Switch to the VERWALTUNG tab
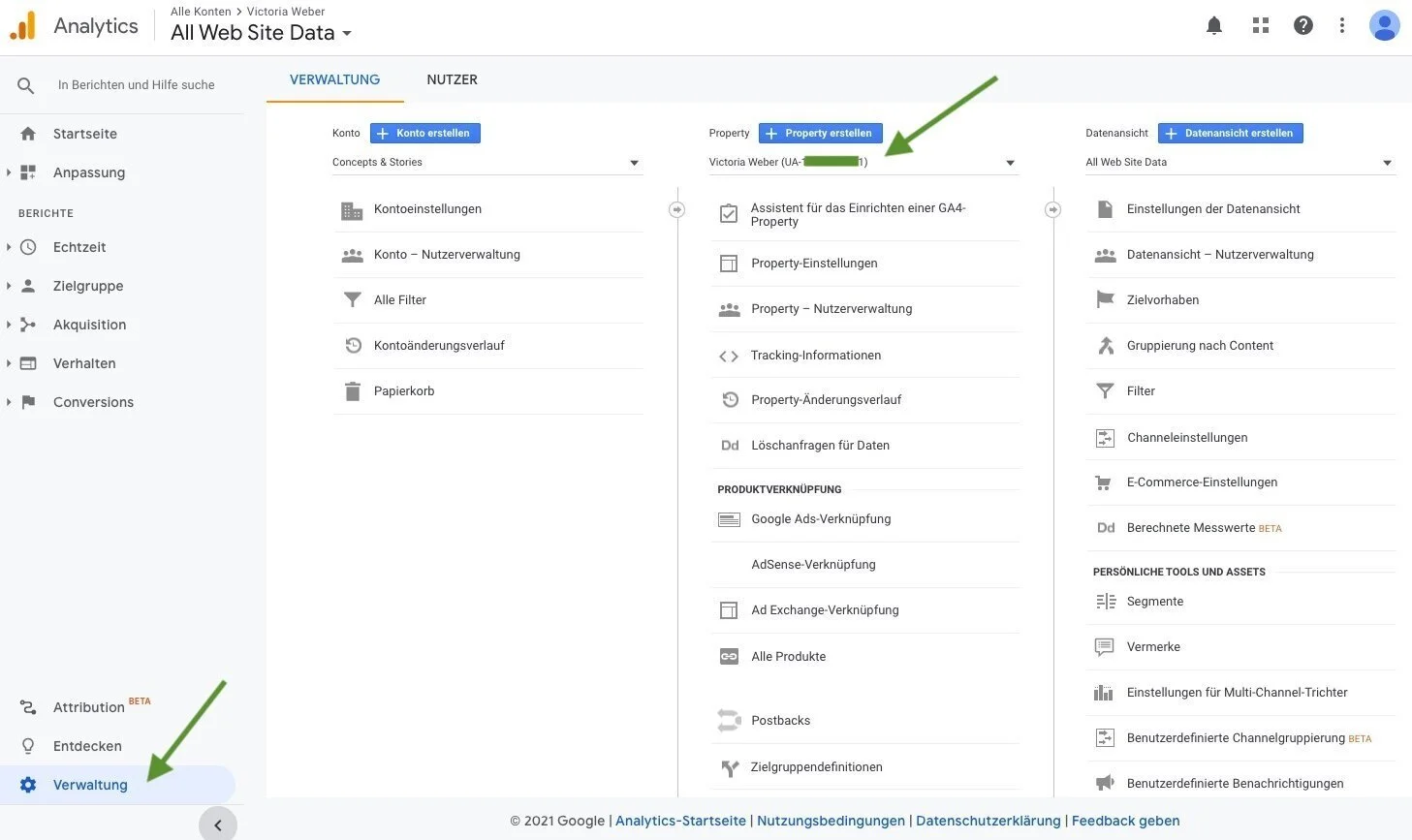This screenshot has width=1412, height=840. click(334, 79)
